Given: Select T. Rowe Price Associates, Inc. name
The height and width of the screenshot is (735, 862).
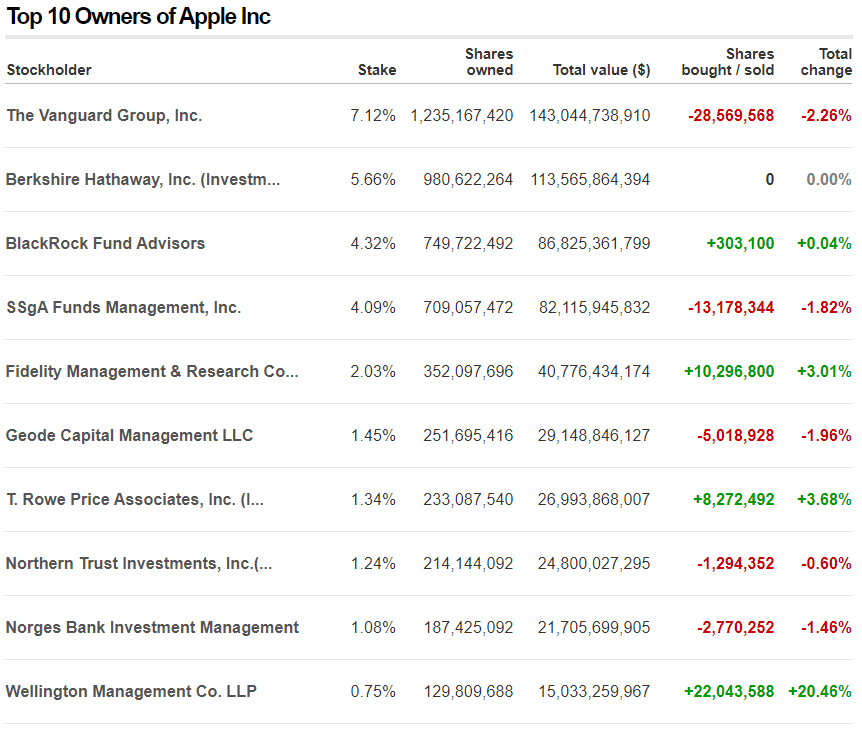Looking at the screenshot, I should (x=135, y=499).
